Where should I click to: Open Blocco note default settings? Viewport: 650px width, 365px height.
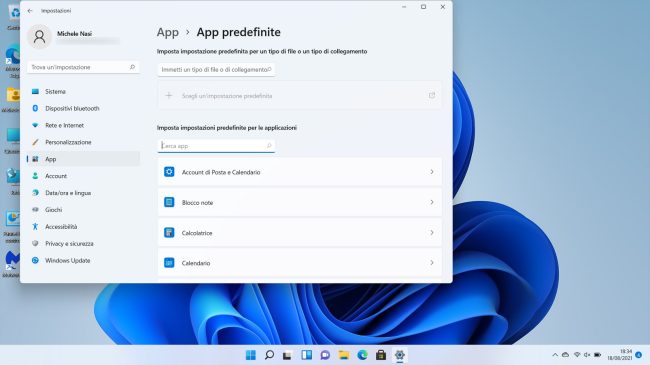[x=299, y=202]
